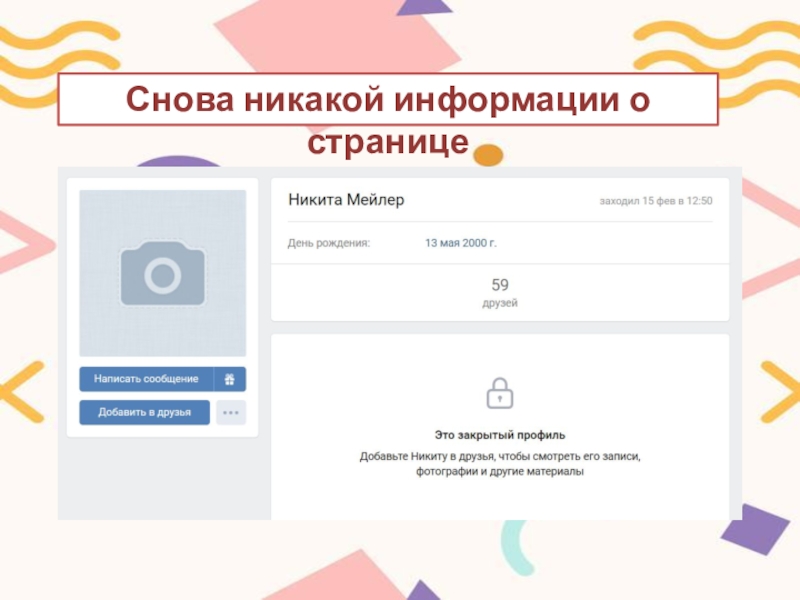
Task: Click the Это закрытый профиль heading
Action: tap(499, 435)
